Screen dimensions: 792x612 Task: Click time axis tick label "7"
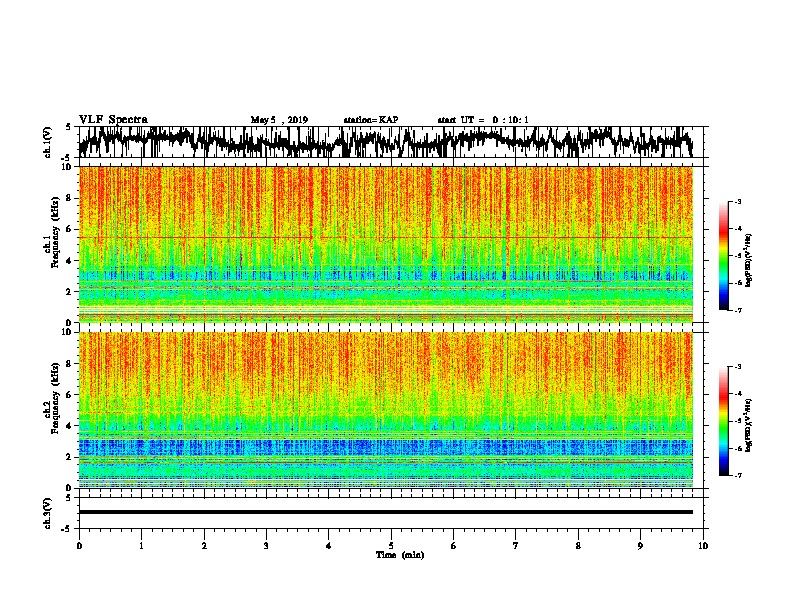(516, 546)
